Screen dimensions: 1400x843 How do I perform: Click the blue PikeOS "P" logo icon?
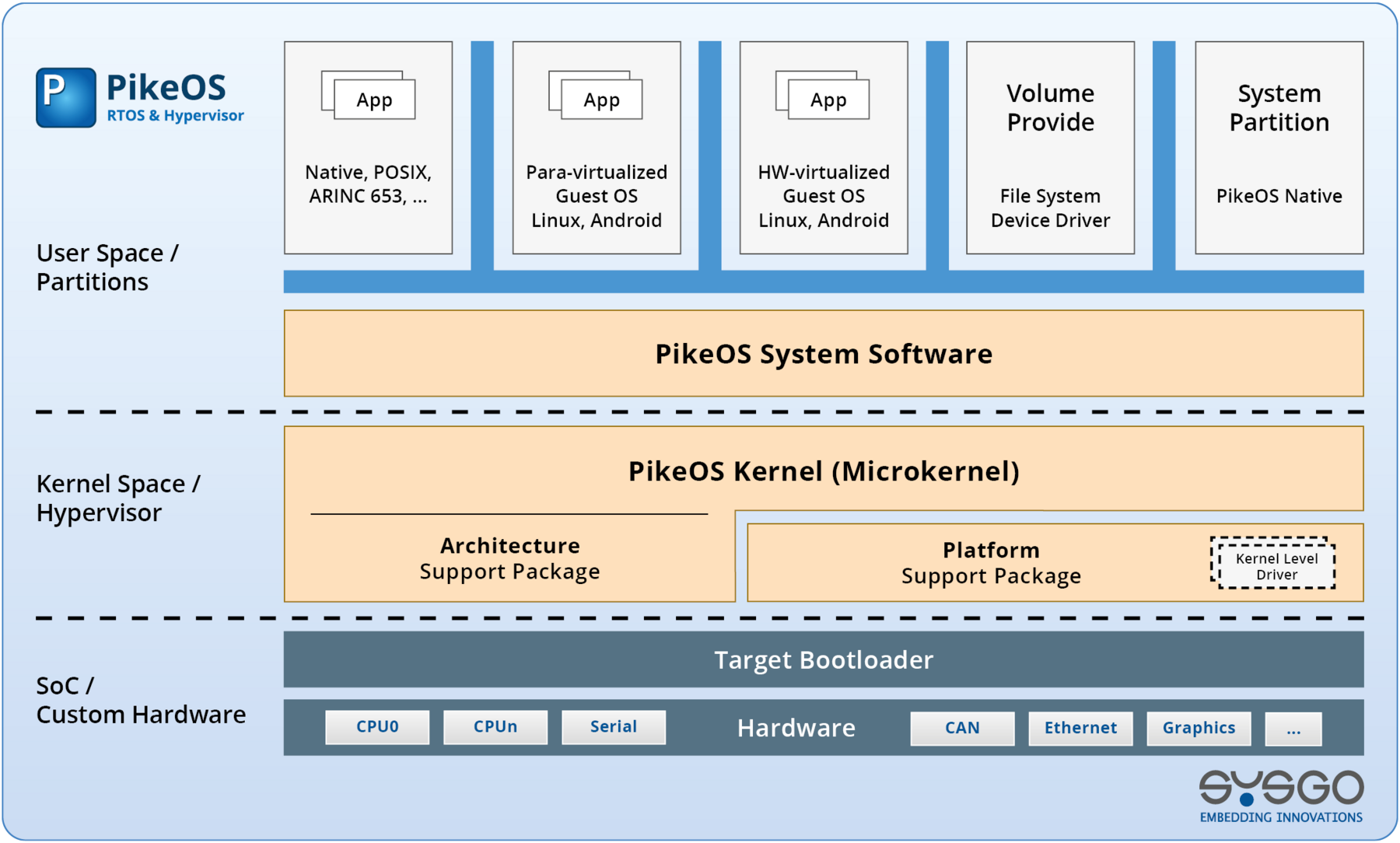pos(66,97)
